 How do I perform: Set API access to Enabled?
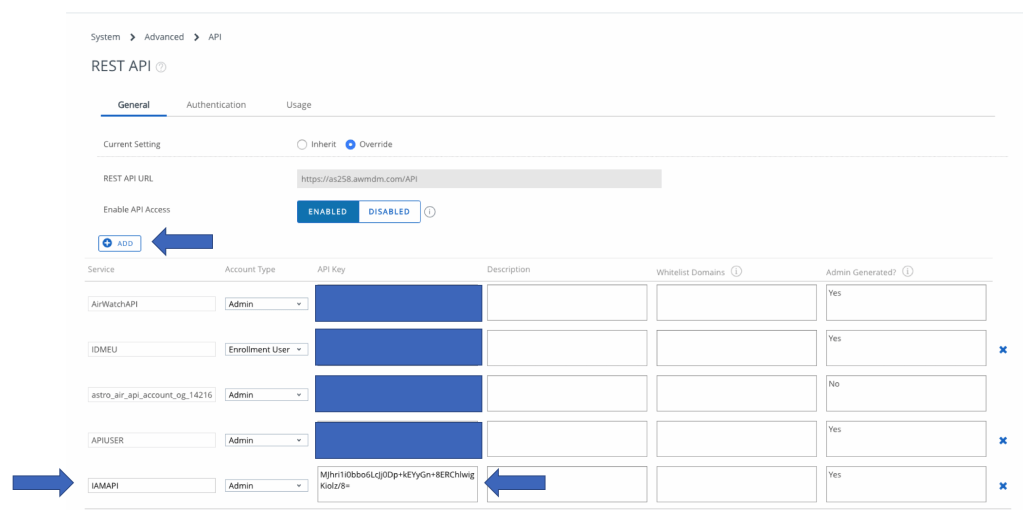click(328, 212)
